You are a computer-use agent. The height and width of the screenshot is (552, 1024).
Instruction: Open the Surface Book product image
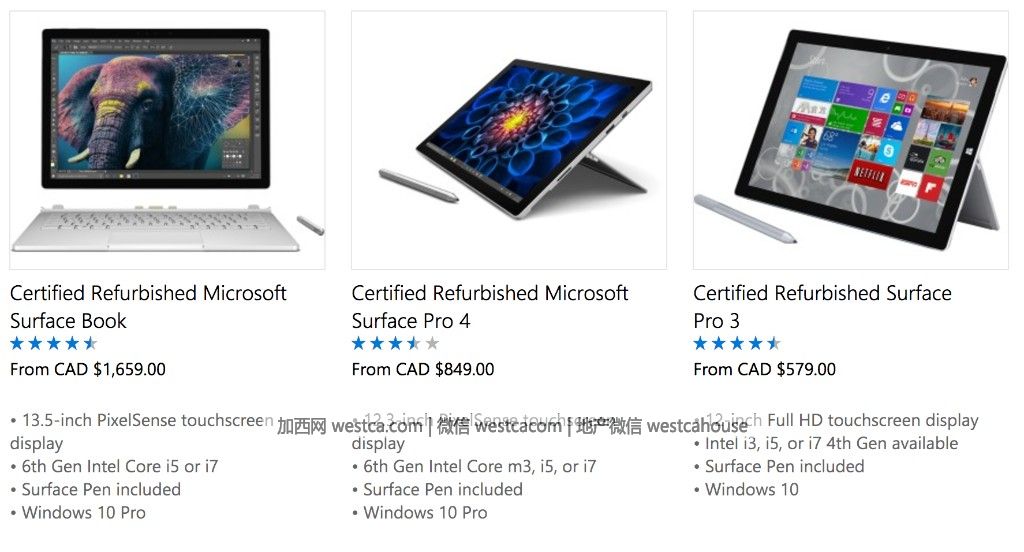[x=167, y=140]
